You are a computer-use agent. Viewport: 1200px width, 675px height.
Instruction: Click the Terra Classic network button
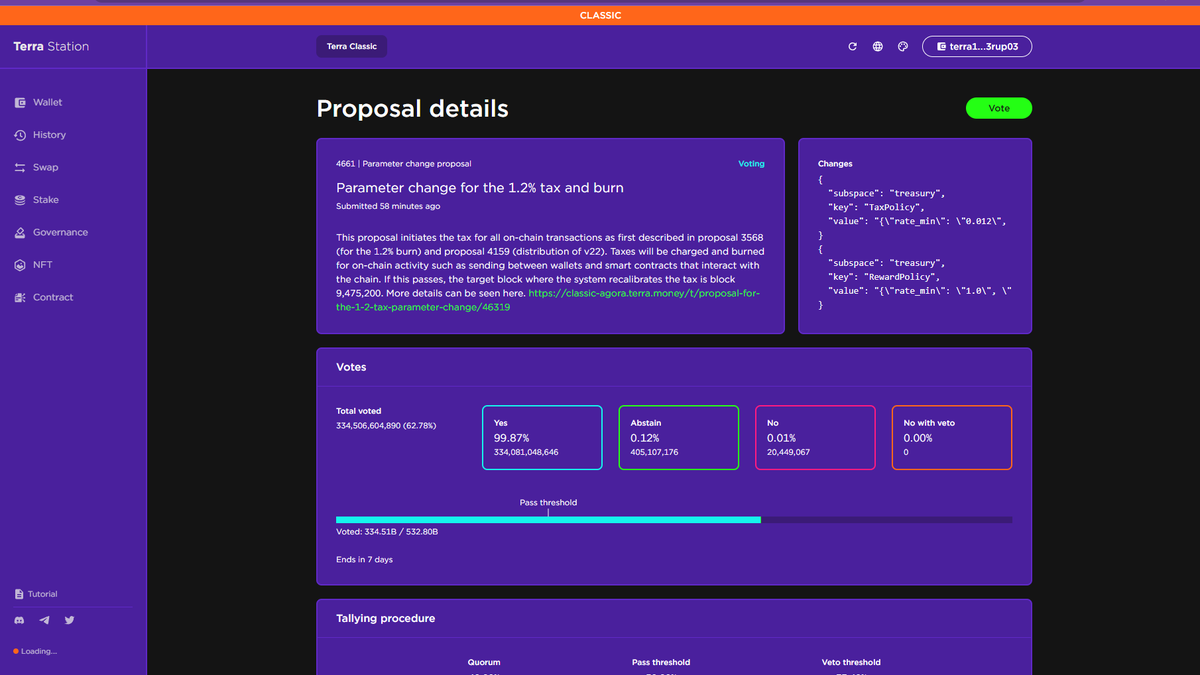352,46
